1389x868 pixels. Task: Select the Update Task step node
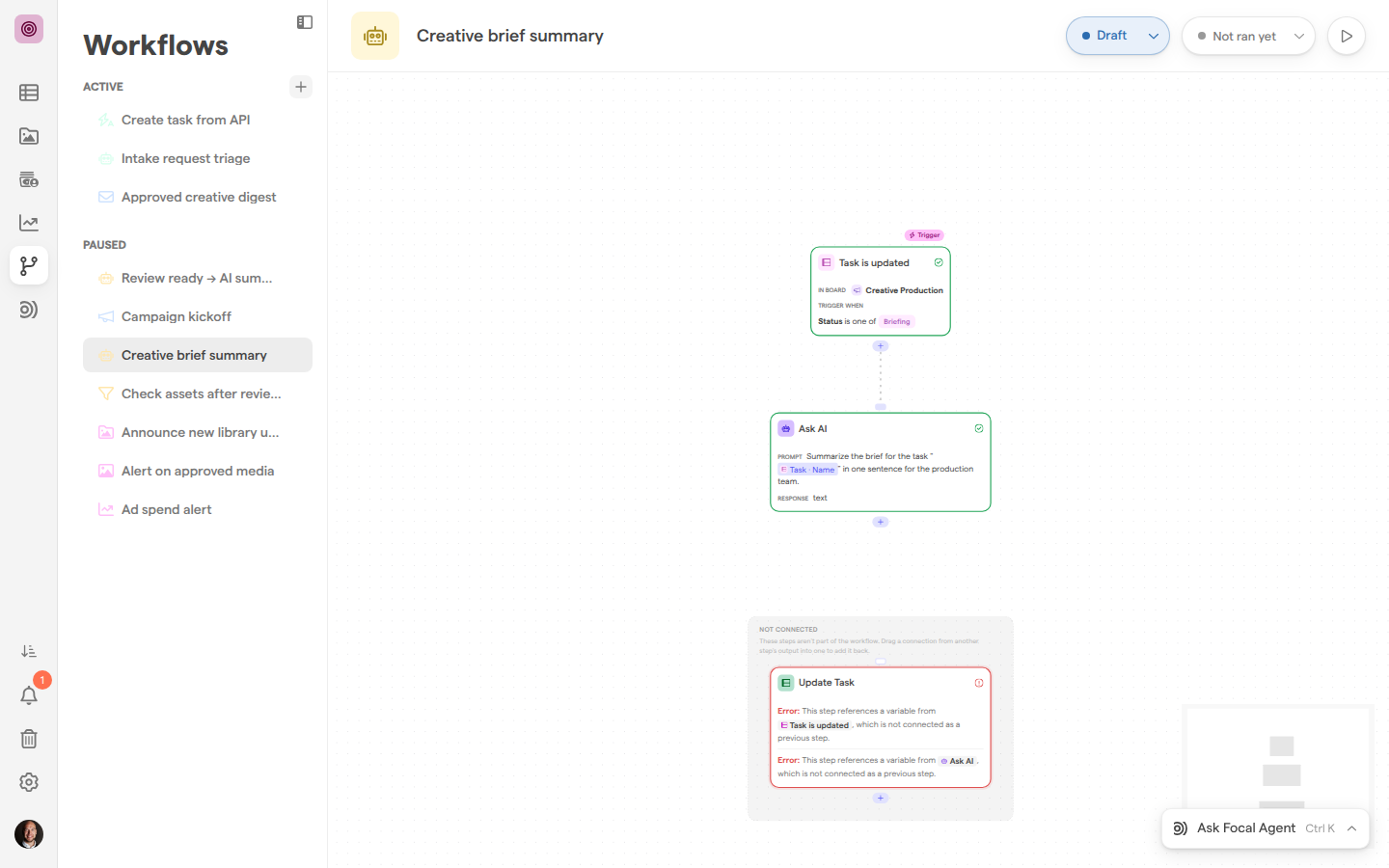click(881, 727)
